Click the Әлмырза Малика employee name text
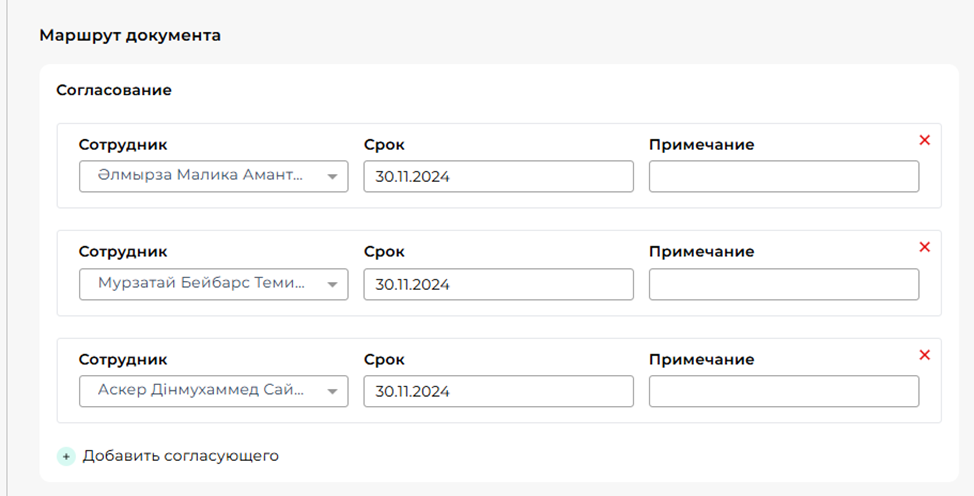974x496 pixels. click(200, 177)
